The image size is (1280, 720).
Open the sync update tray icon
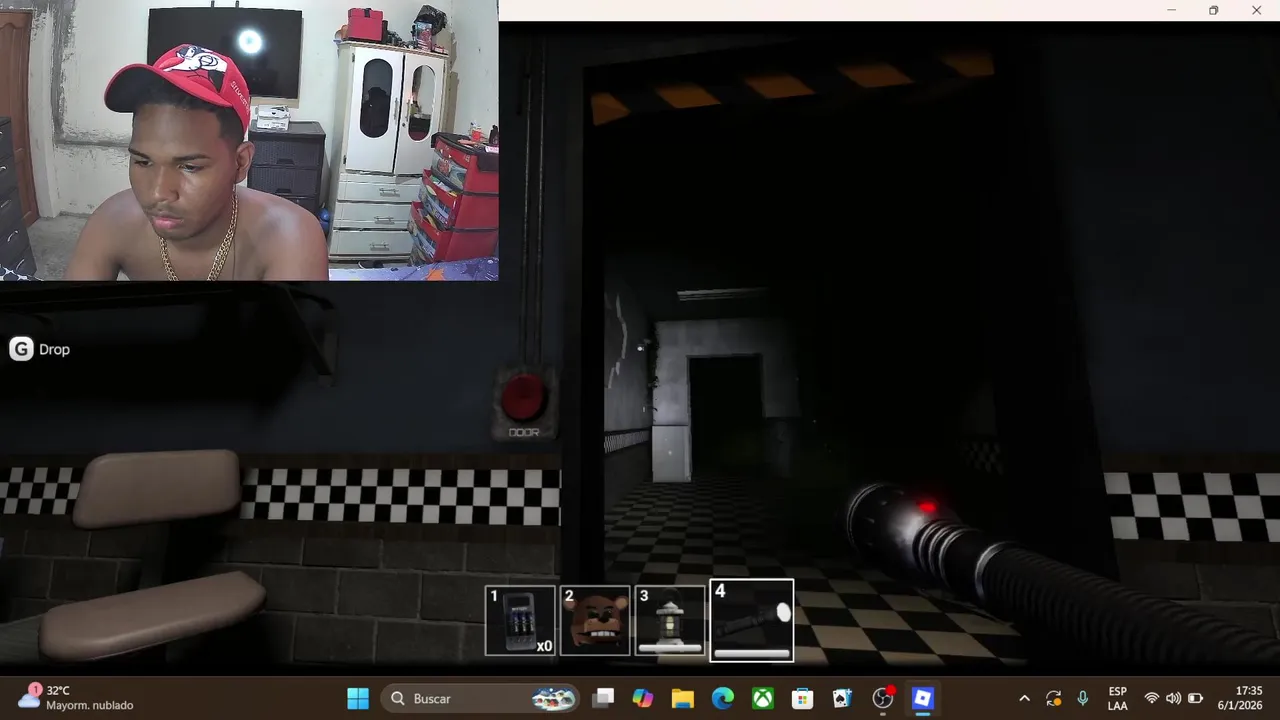[x=1053, y=698]
